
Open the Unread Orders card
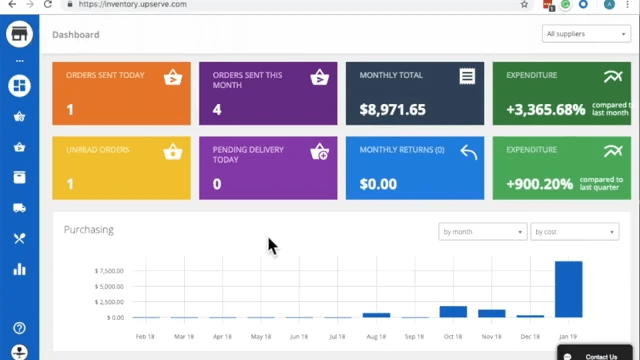tap(121, 168)
